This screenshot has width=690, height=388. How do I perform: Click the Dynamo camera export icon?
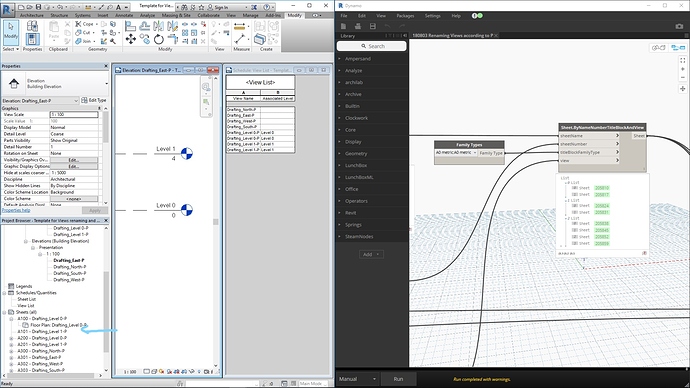pos(679,26)
